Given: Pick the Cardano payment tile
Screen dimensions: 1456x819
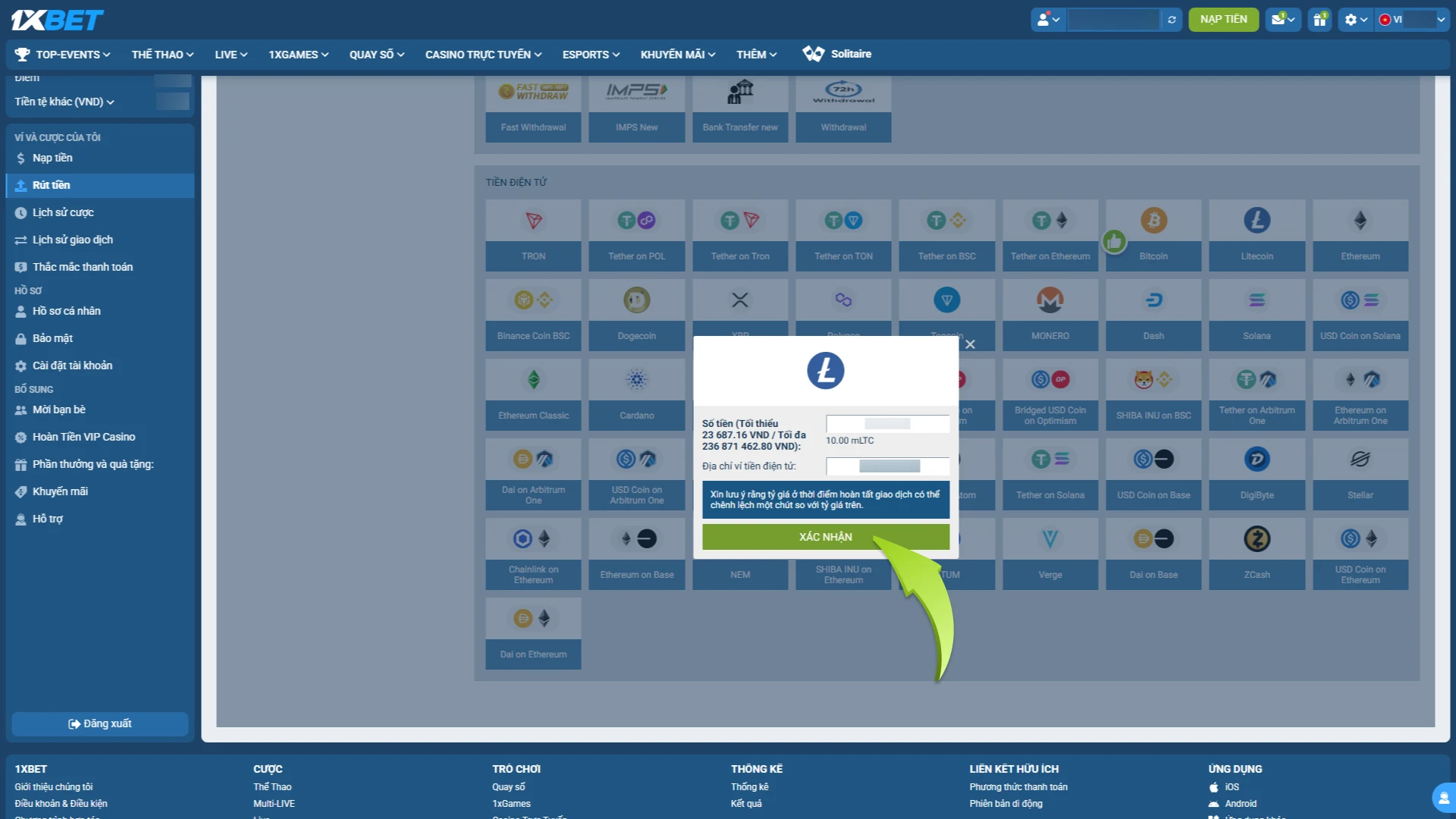Looking at the screenshot, I should coord(636,394).
